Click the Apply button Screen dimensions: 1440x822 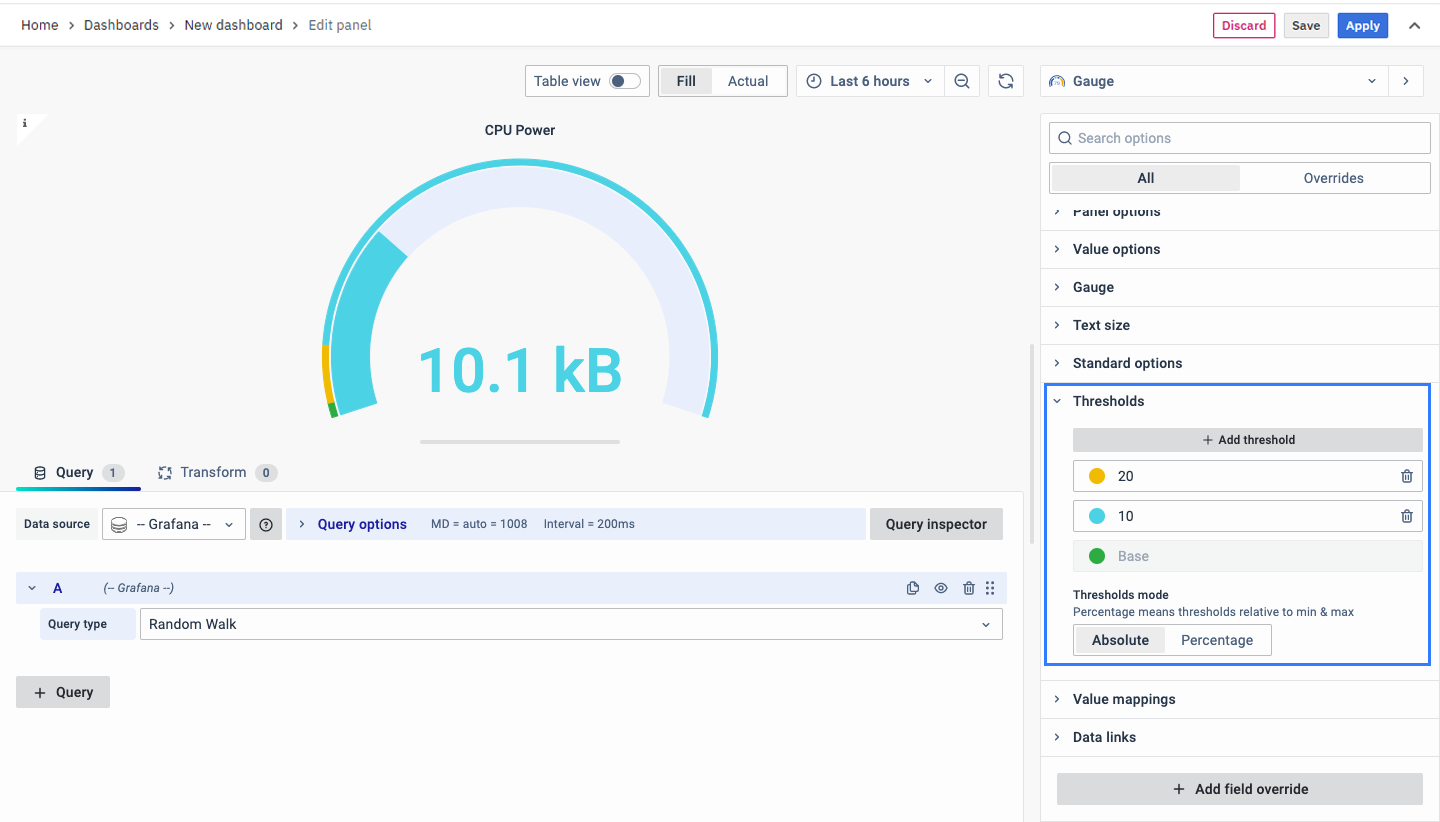coord(1362,26)
